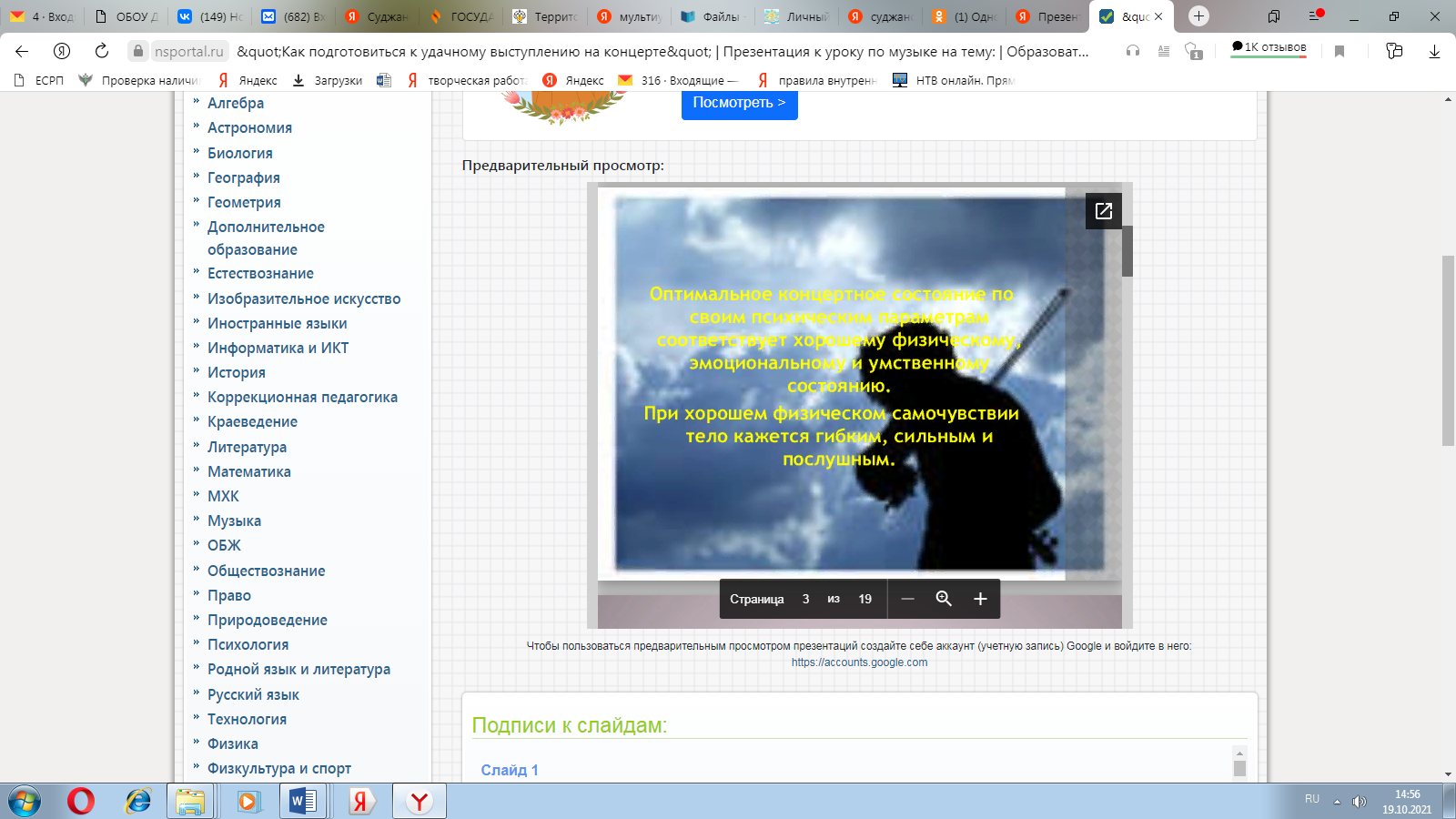
Task: Open the 1К отзывов reviews indicator
Action: (1269, 47)
